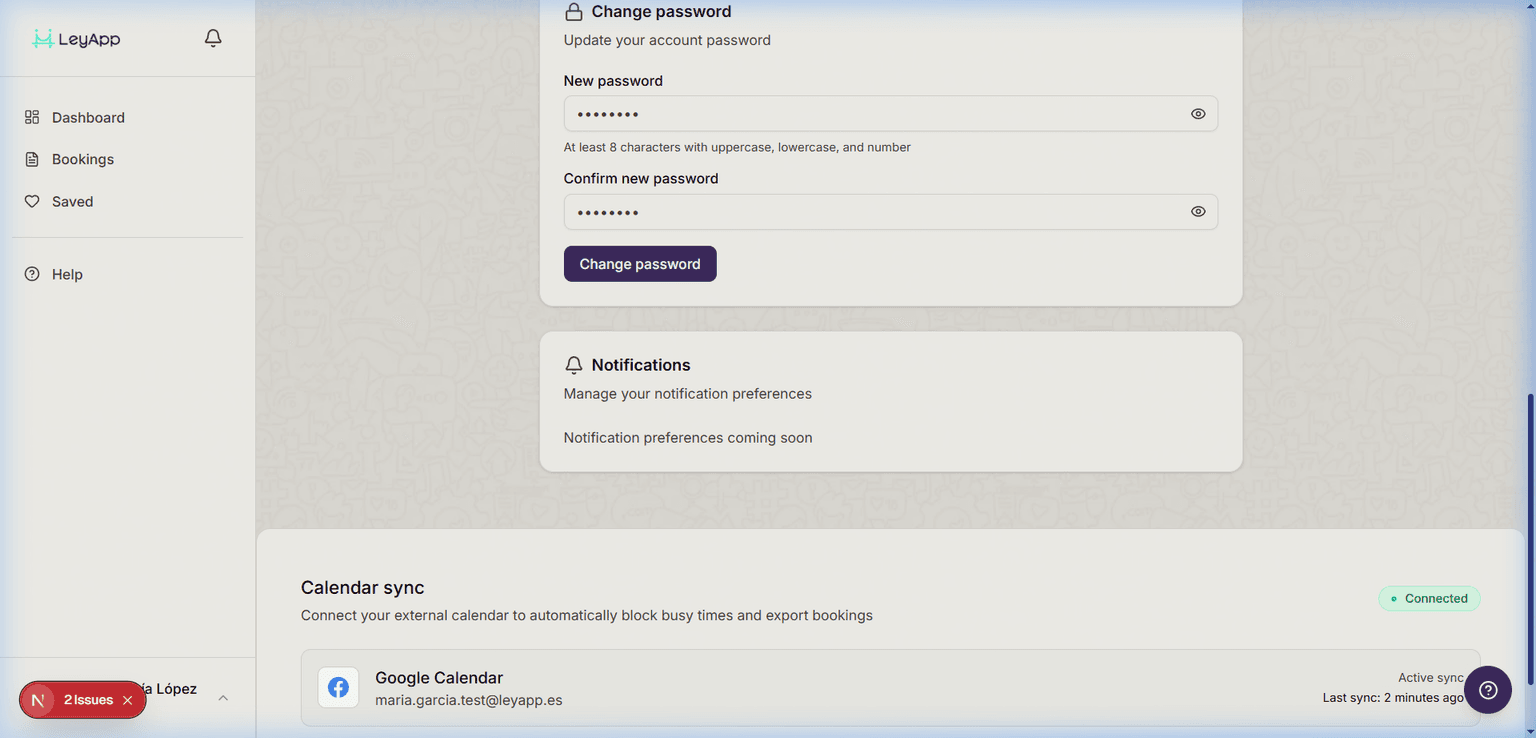Open Saved items via the heart icon
Screen dimensions: 1536x738
tap(31, 201)
